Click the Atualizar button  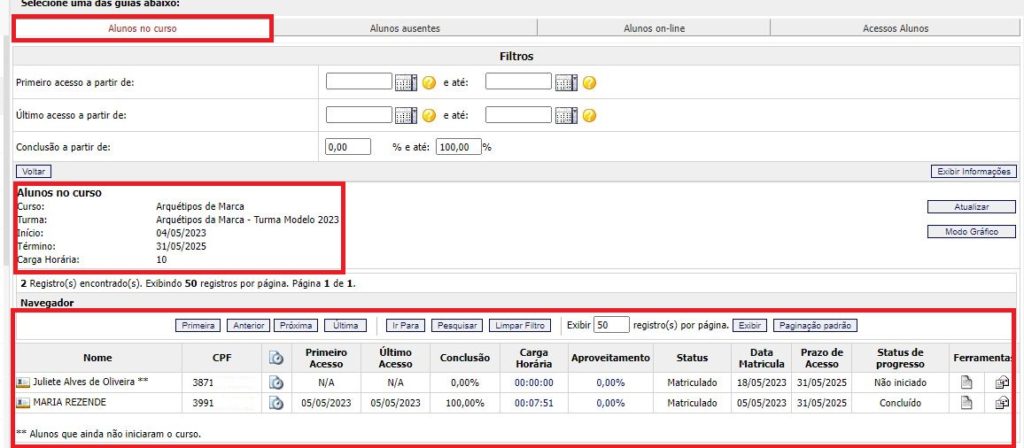[x=971, y=207]
